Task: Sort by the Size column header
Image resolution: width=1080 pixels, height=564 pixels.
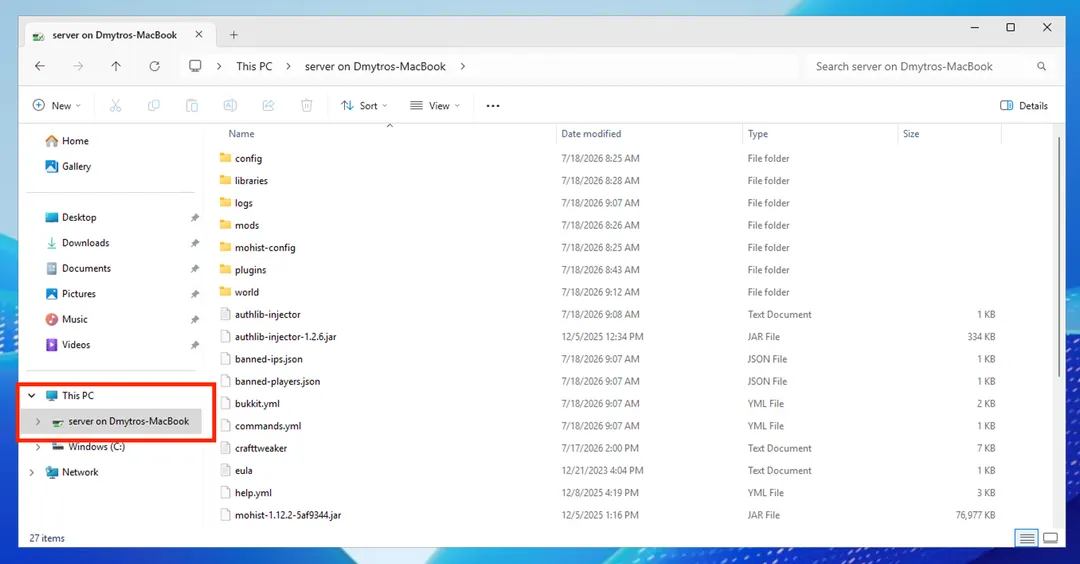Action: pyautogui.click(x=911, y=134)
